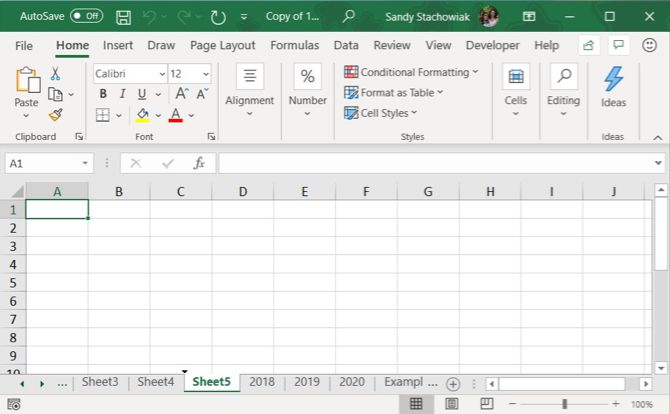This screenshot has height=414, width=670.
Task: Switch to the Data tab
Action: pyautogui.click(x=346, y=45)
